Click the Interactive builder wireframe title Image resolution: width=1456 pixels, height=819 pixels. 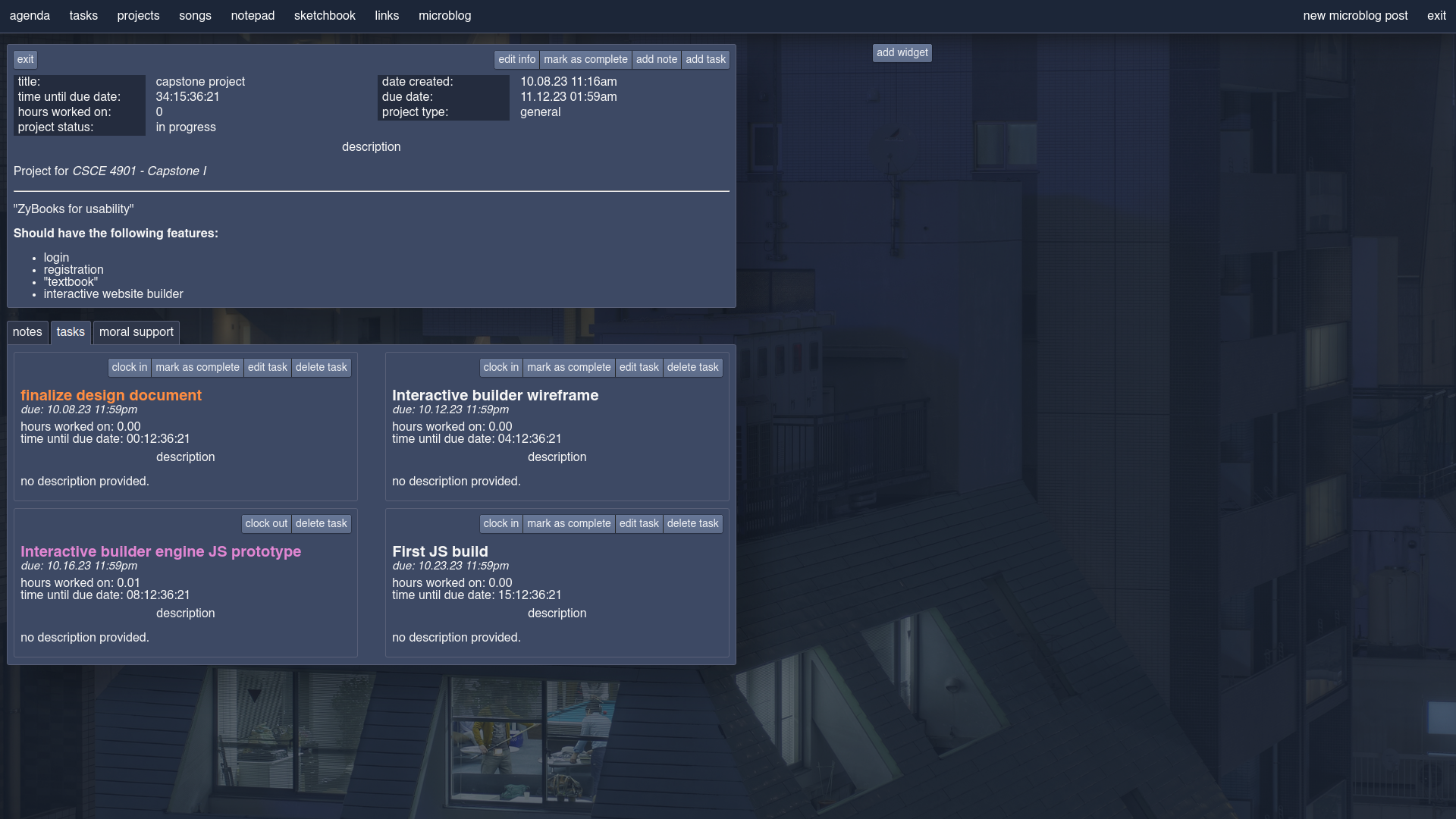495,395
